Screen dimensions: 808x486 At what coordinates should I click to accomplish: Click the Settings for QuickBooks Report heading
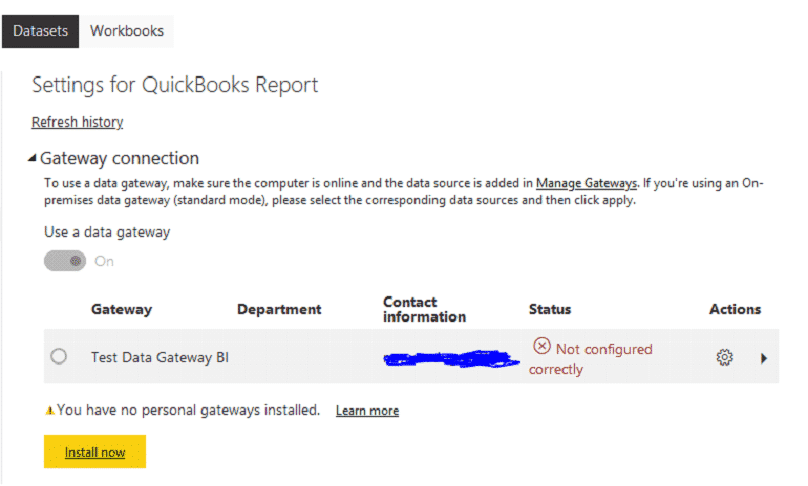click(x=175, y=85)
